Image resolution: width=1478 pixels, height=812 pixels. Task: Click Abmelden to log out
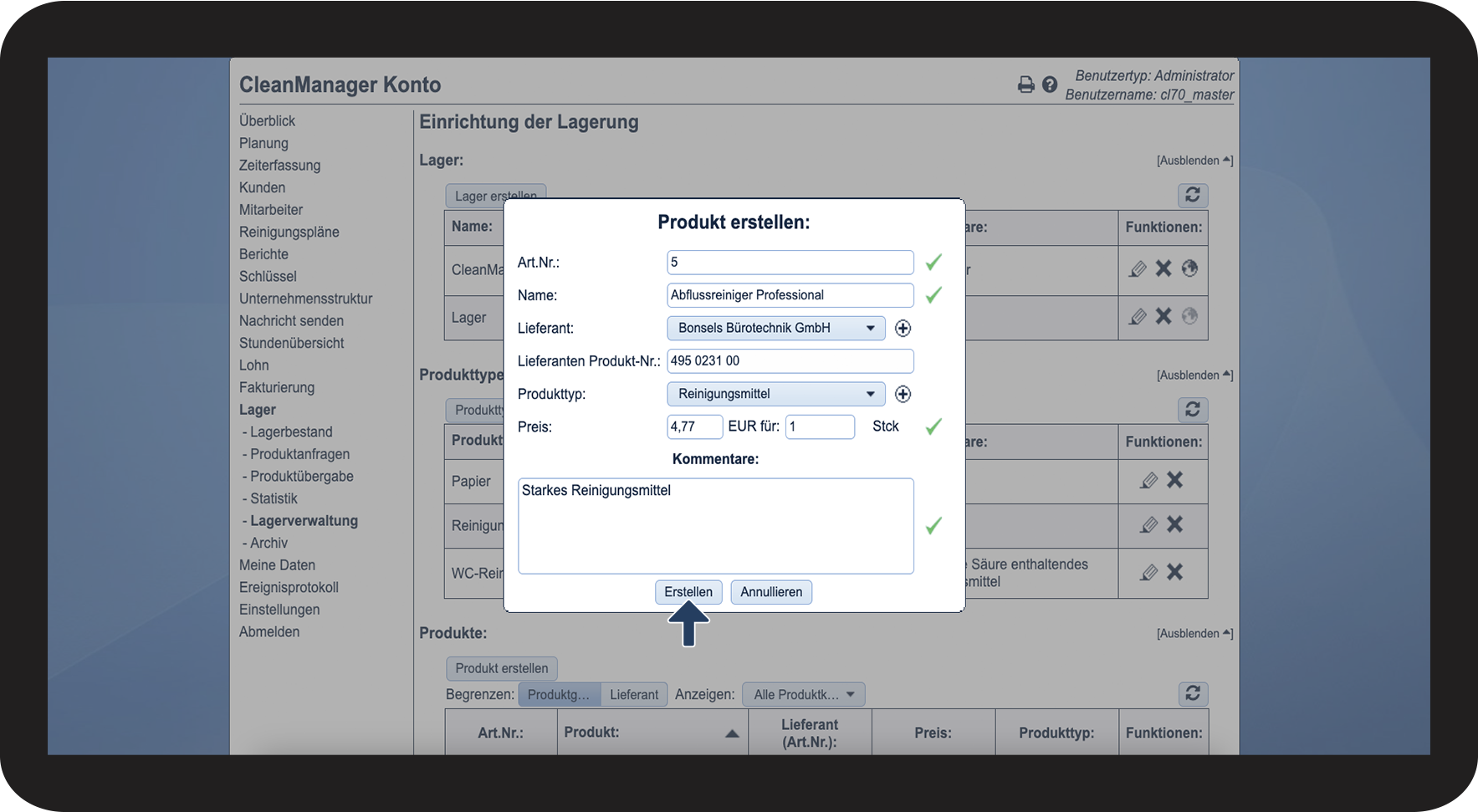[x=269, y=631]
